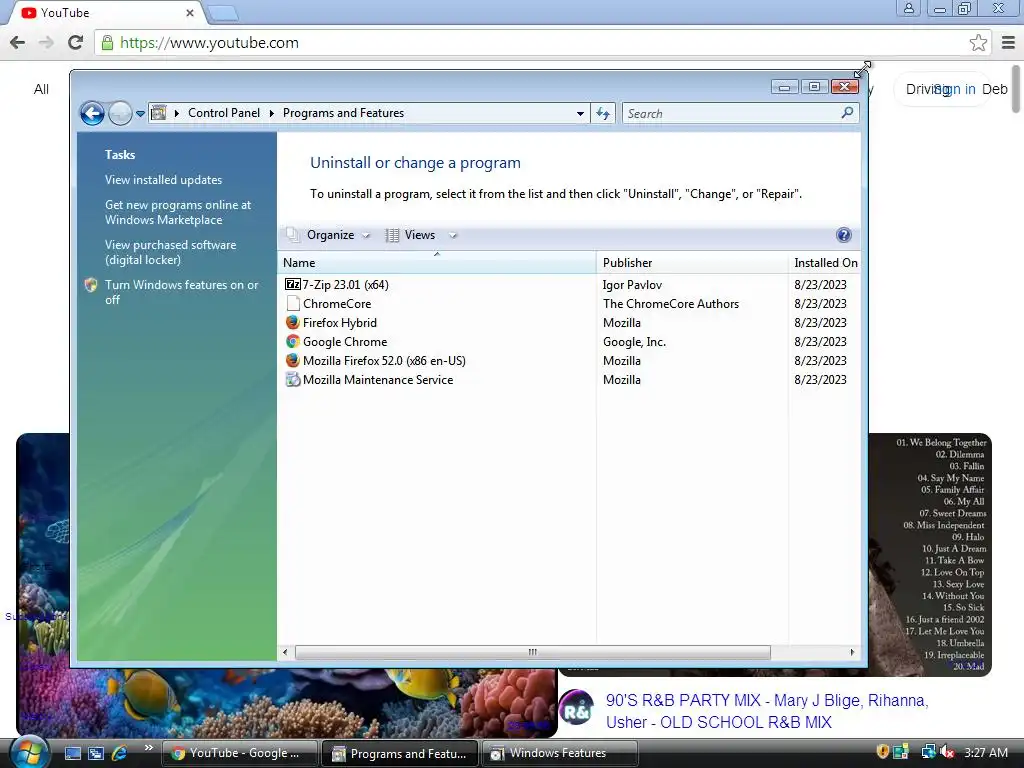Open Get new programs online at Windows Marketplace
1024x768 pixels.
(178, 212)
